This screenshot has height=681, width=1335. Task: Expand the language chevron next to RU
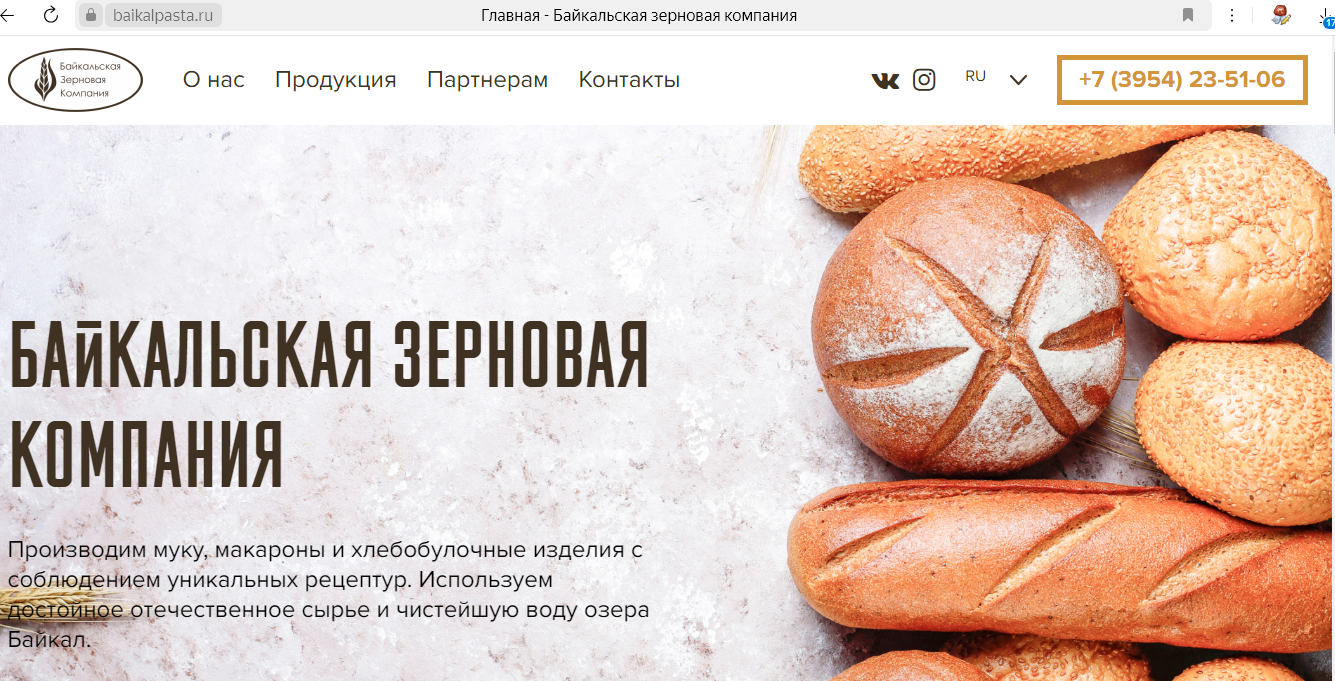coord(1018,80)
